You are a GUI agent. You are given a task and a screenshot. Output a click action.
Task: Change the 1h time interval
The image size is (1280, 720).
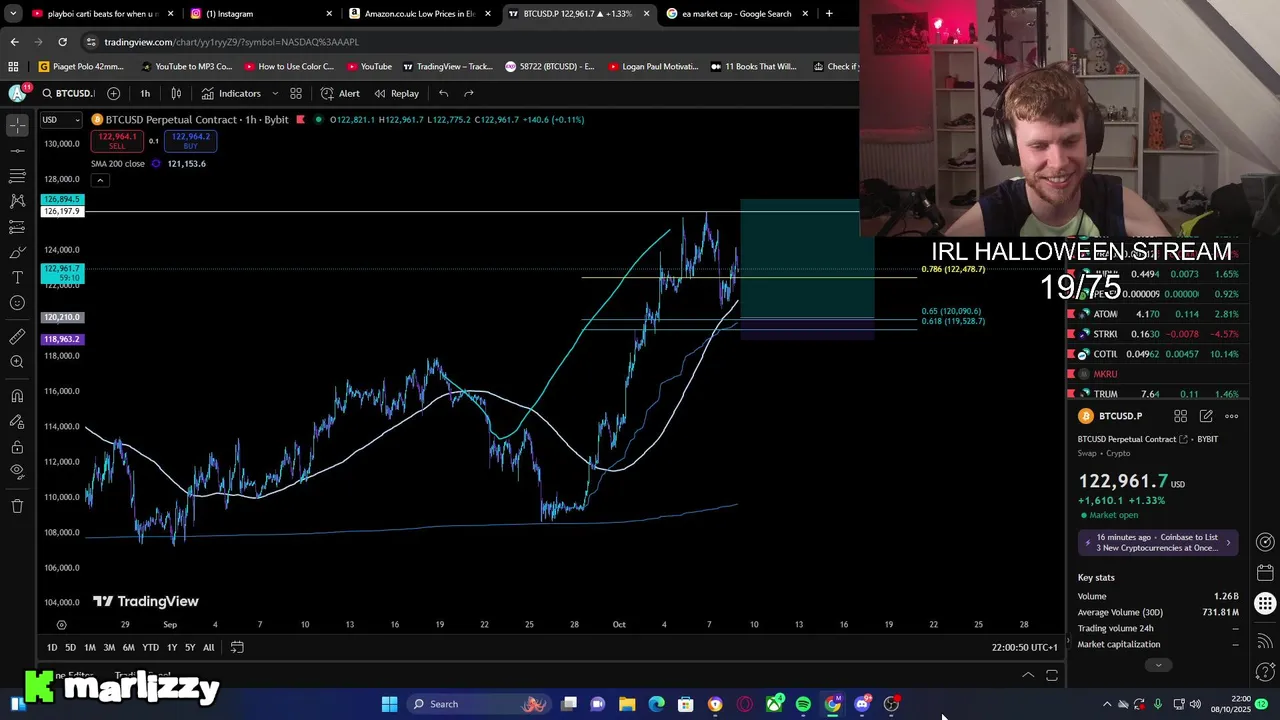point(145,93)
